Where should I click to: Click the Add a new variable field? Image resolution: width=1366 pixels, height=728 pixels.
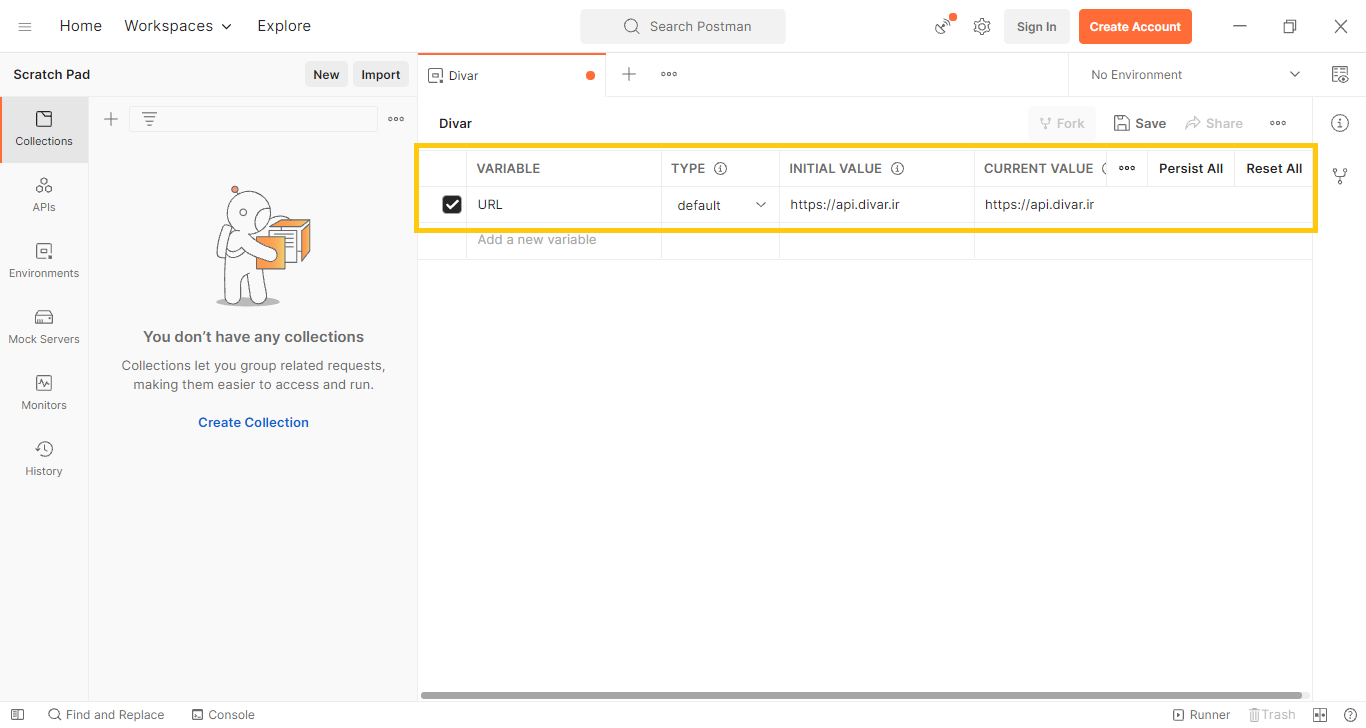[x=563, y=240]
